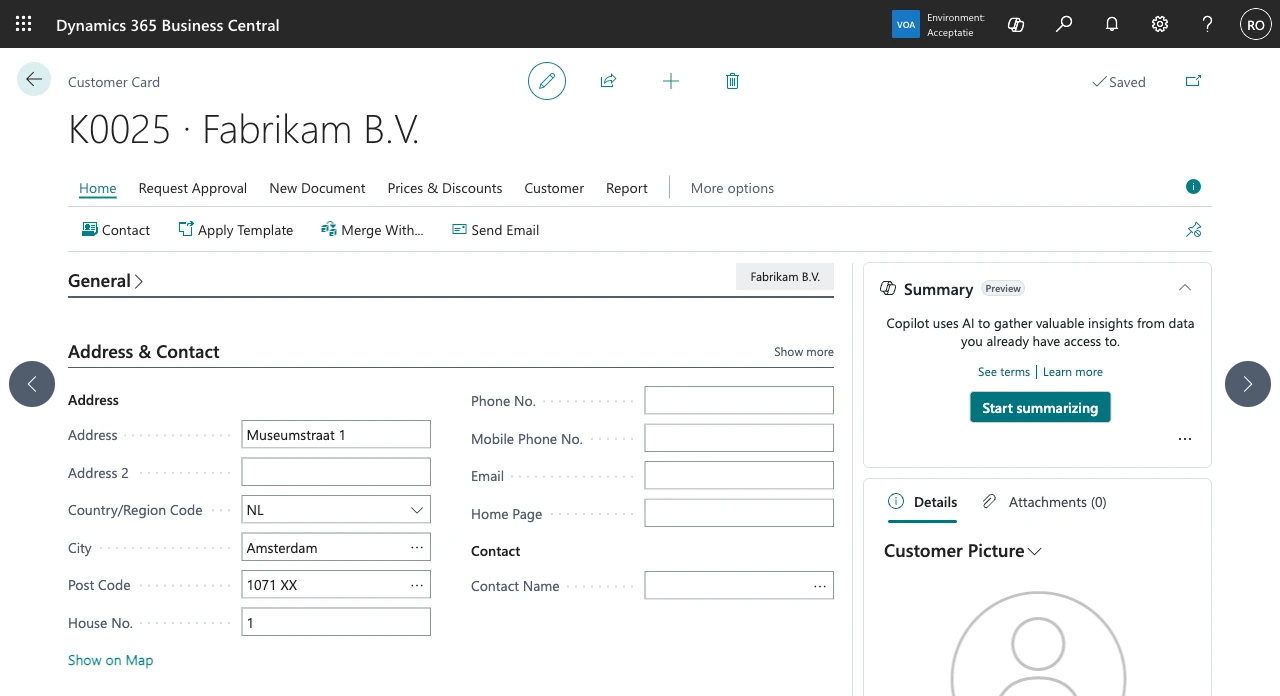Create a new record with plus icon
Image resolution: width=1280 pixels, height=696 pixels.
click(671, 81)
